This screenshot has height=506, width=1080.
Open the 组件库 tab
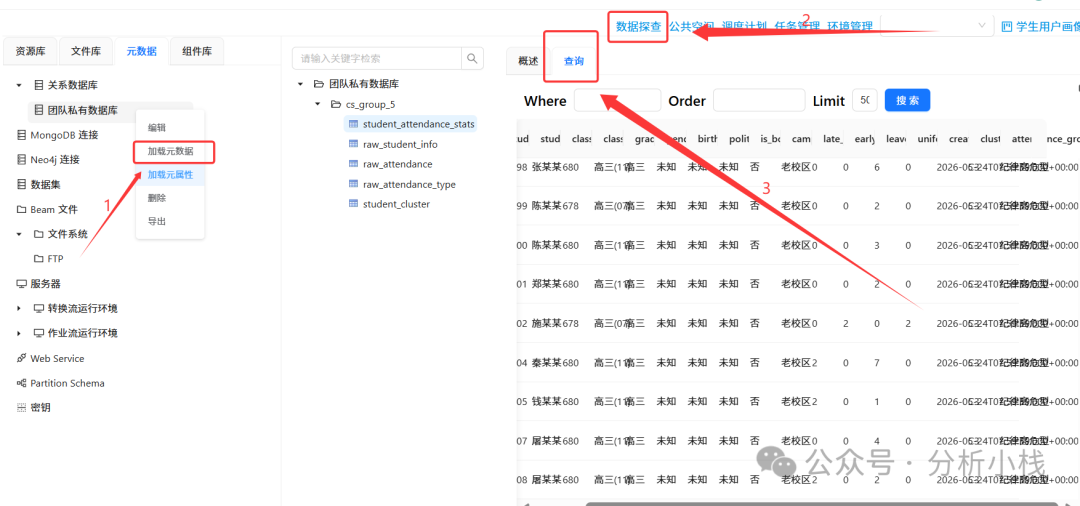coord(197,51)
